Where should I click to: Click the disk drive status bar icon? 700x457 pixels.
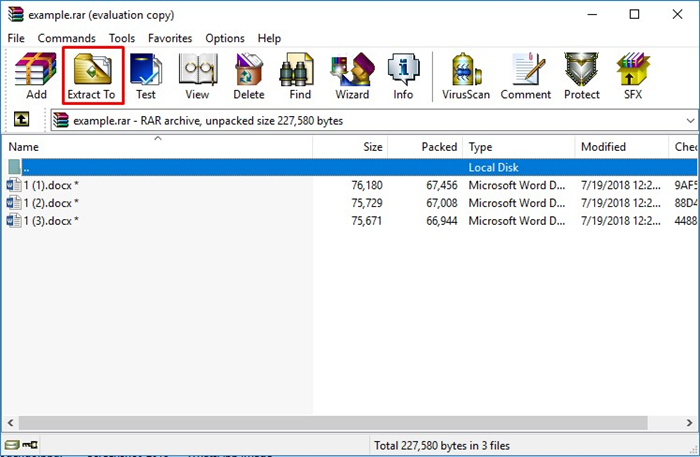(12, 445)
